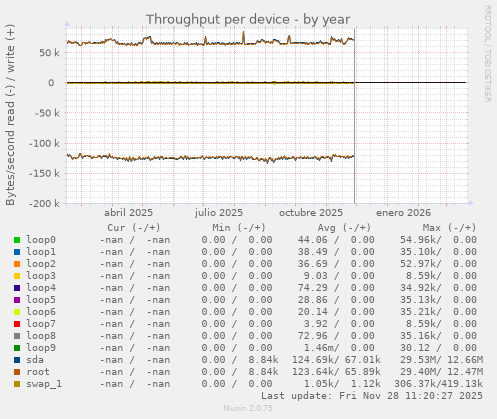497x419 pixels.
Task: Click the Munin 2.0.75 footer text
Action: coord(248,408)
